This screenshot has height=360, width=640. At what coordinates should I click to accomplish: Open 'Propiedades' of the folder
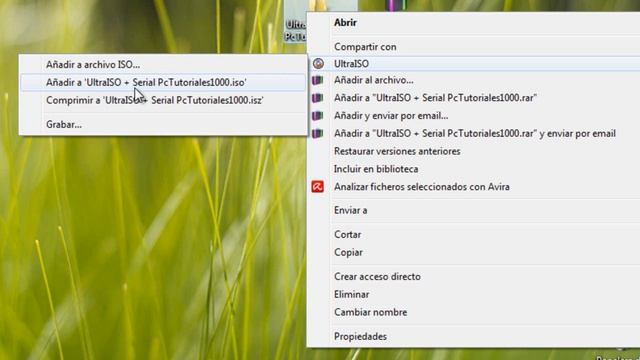(x=474, y=337)
